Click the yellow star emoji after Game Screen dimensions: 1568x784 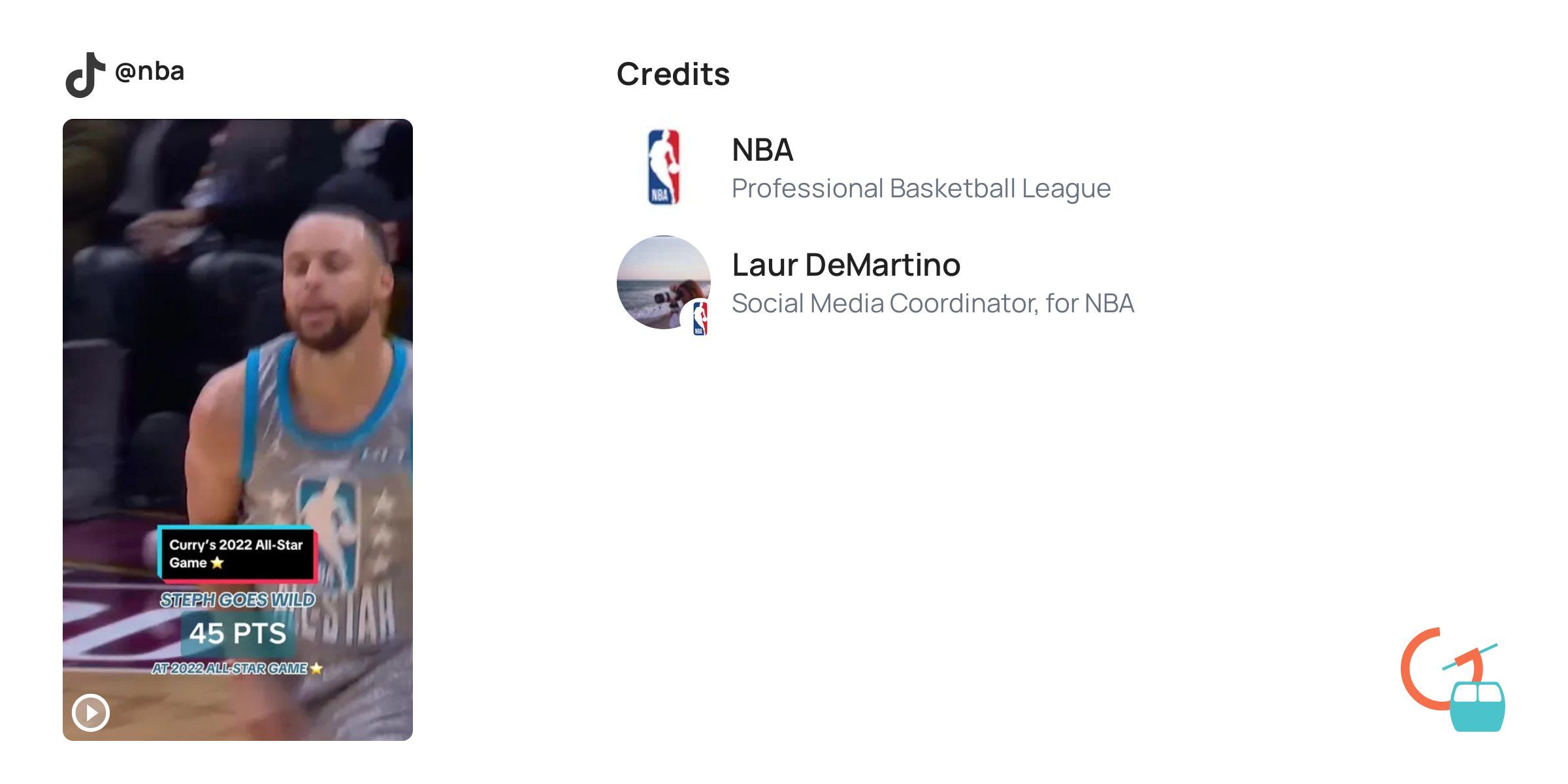[x=217, y=563]
